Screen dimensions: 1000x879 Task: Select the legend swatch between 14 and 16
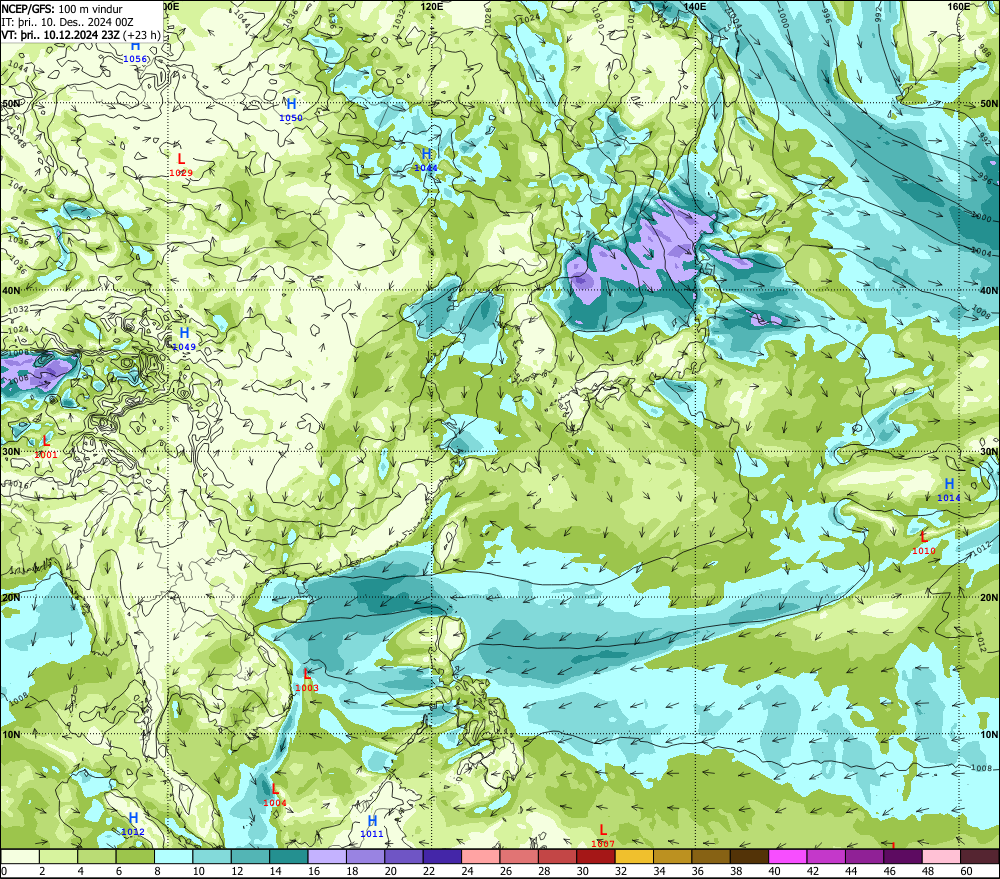(289, 856)
